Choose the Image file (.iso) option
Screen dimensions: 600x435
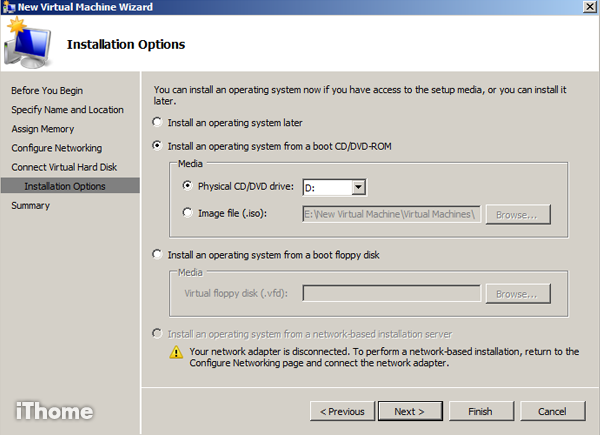187,212
